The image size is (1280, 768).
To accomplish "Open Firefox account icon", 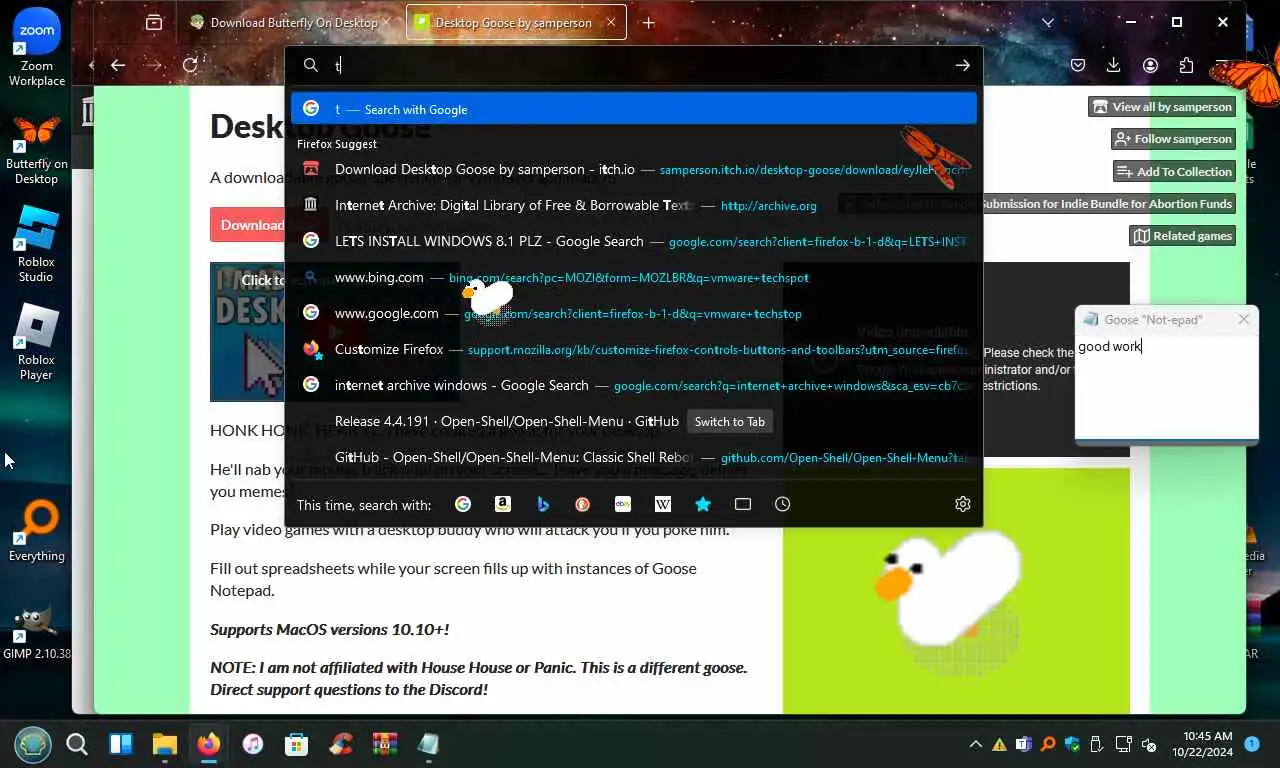I will tap(1150, 65).
